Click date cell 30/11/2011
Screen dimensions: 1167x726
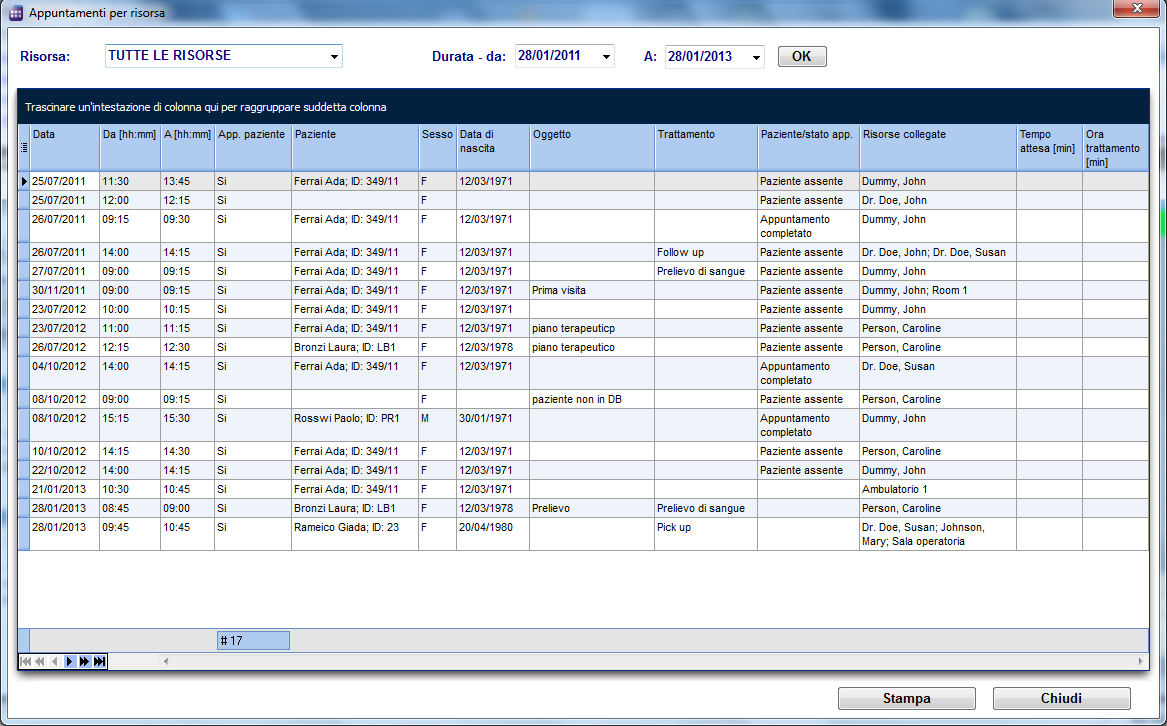tap(65, 290)
